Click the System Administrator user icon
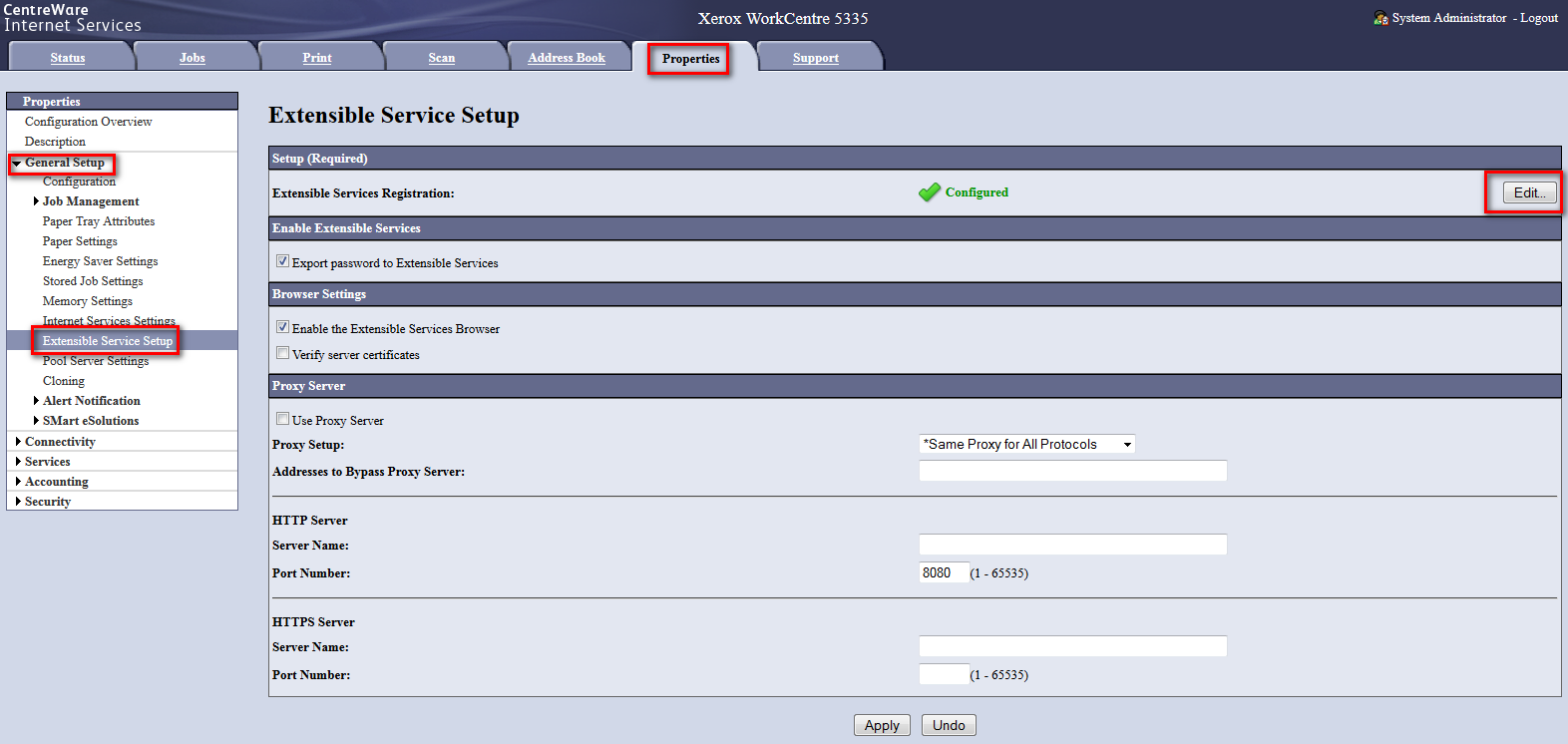Image resolution: width=1568 pixels, height=744 pixels. [x=1380, y=18]
